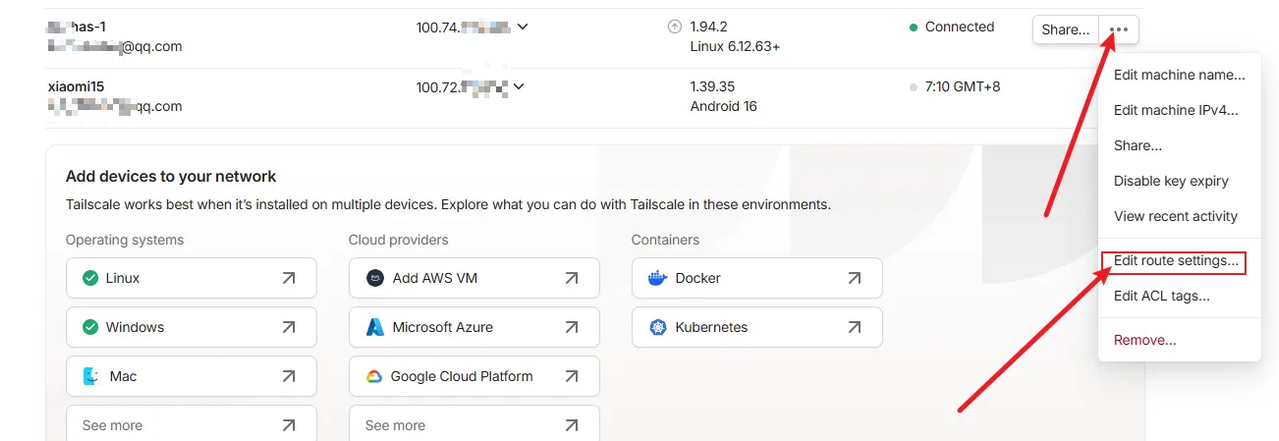Select Edit ACL tags... menu entry

(x=1162, y=296)
